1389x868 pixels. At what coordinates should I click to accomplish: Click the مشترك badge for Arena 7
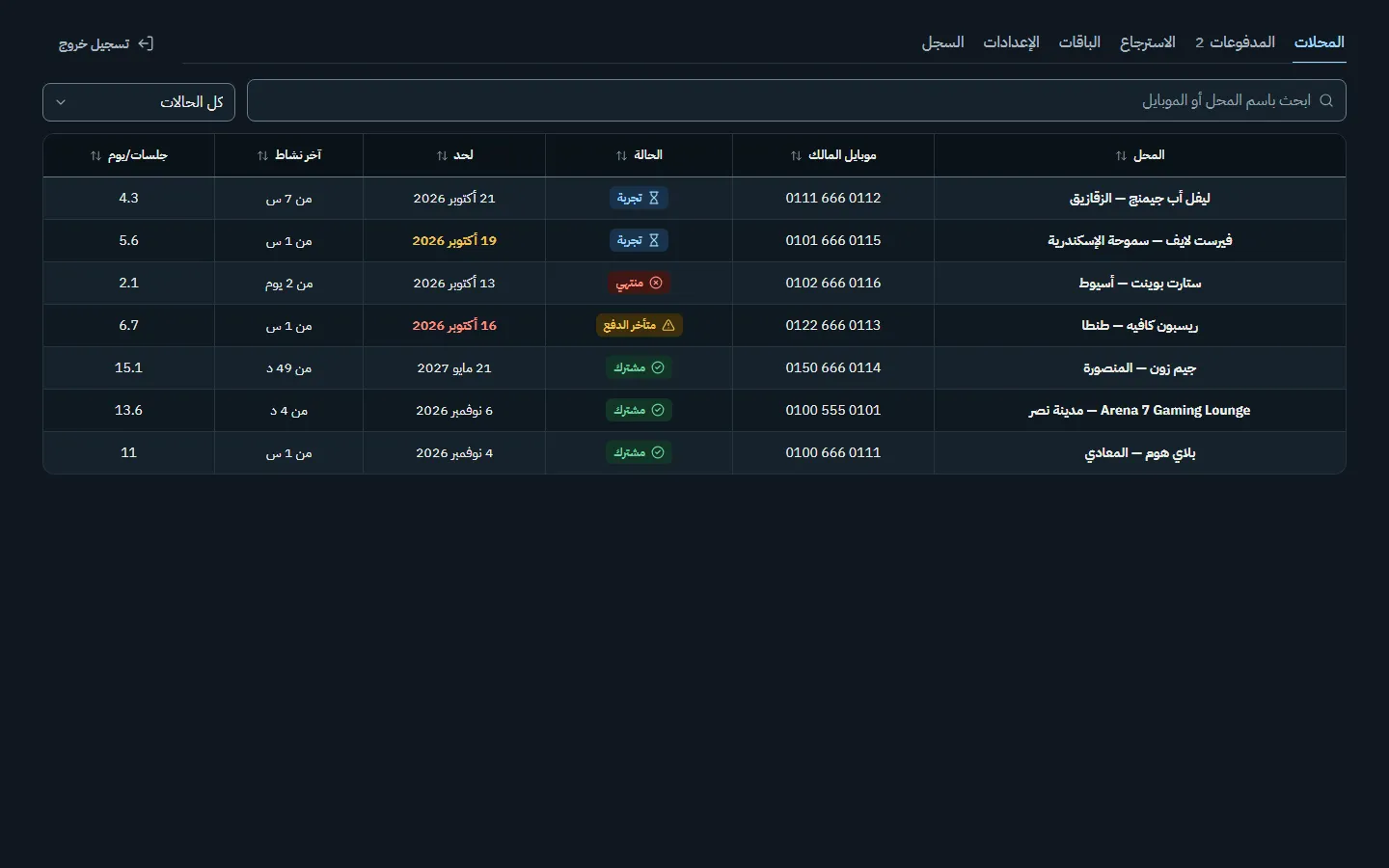(639, 410)
